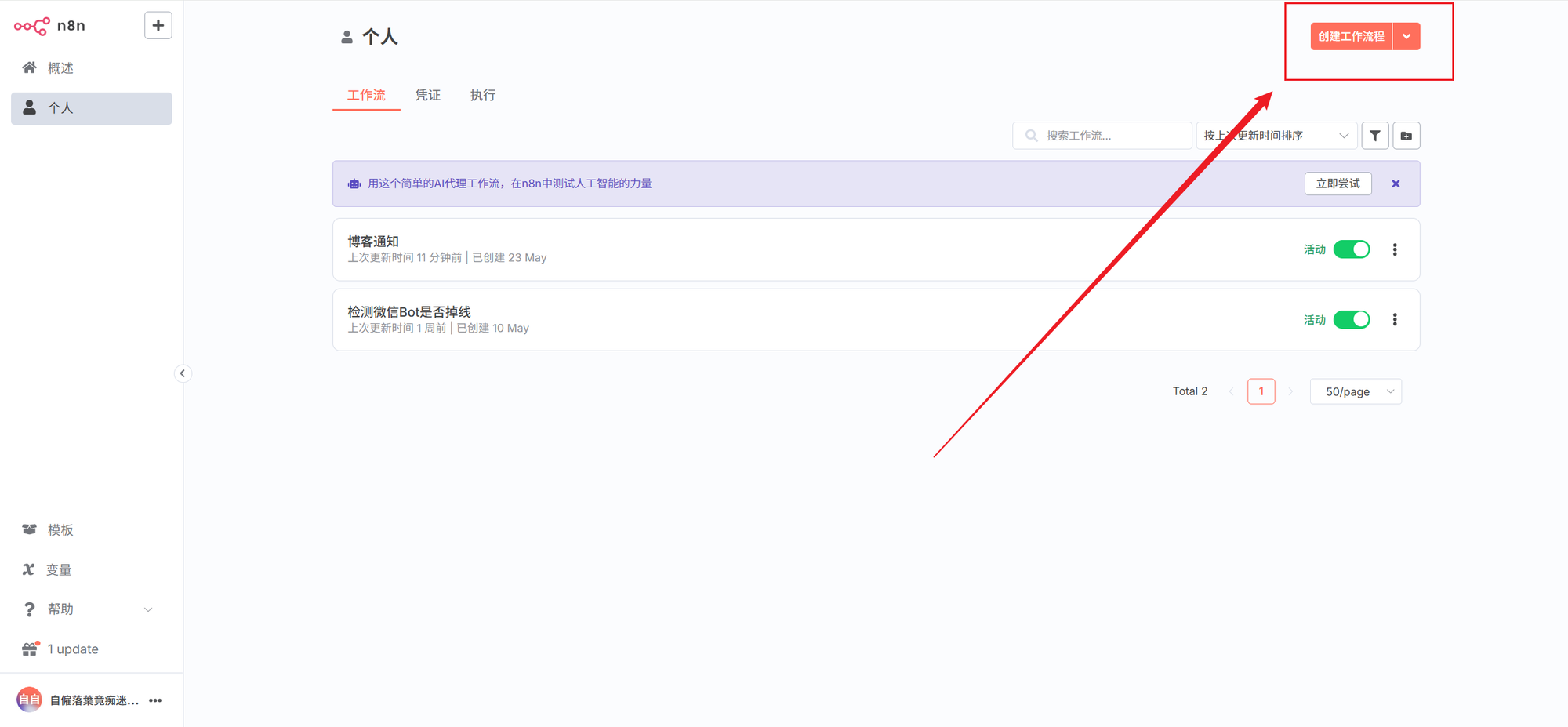
Task: Click the 创建工作流程 button
Action: click(1351, 37)
